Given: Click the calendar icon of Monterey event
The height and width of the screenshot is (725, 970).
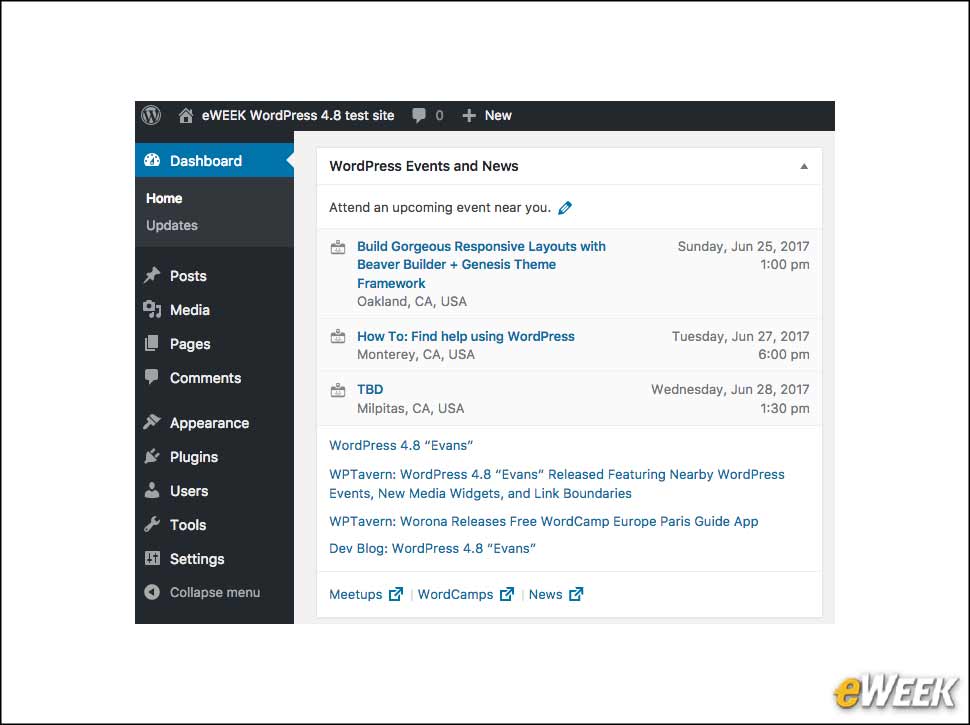Looking at the screenshot, I should 338,337.
